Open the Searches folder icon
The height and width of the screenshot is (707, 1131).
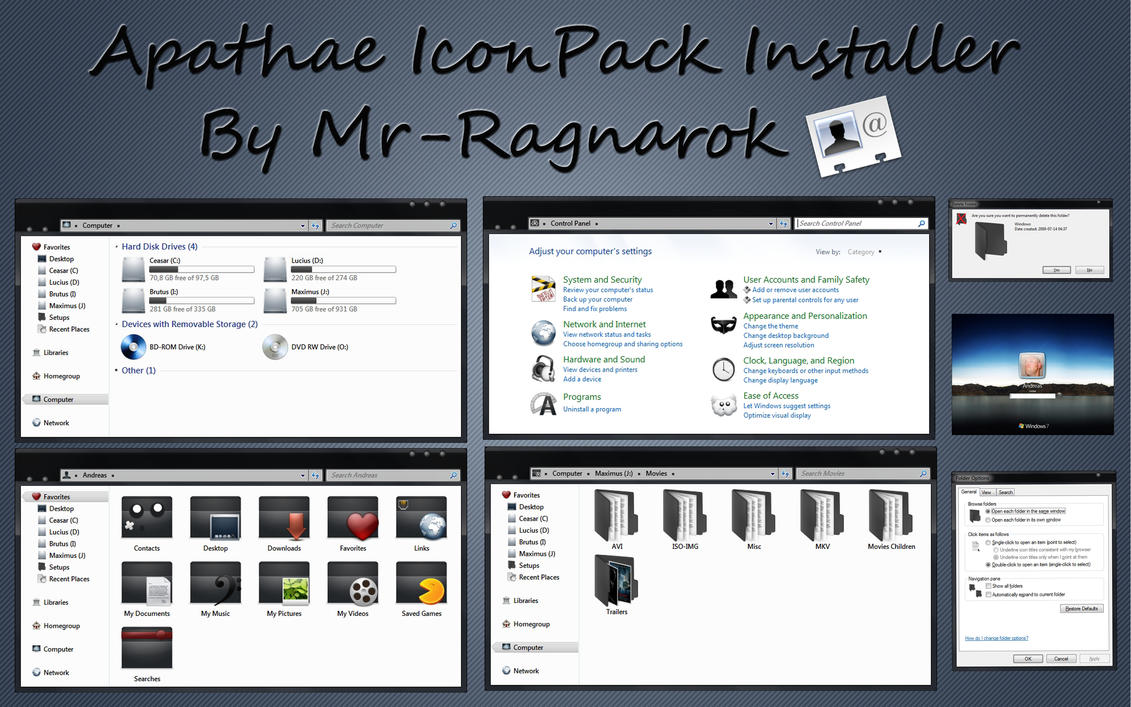pyautogui.click(x=146, y=649)
